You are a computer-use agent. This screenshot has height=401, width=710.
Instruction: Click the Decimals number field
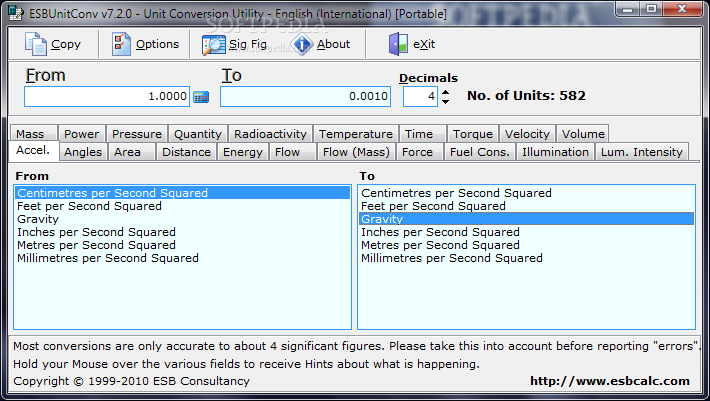(420, 96)
